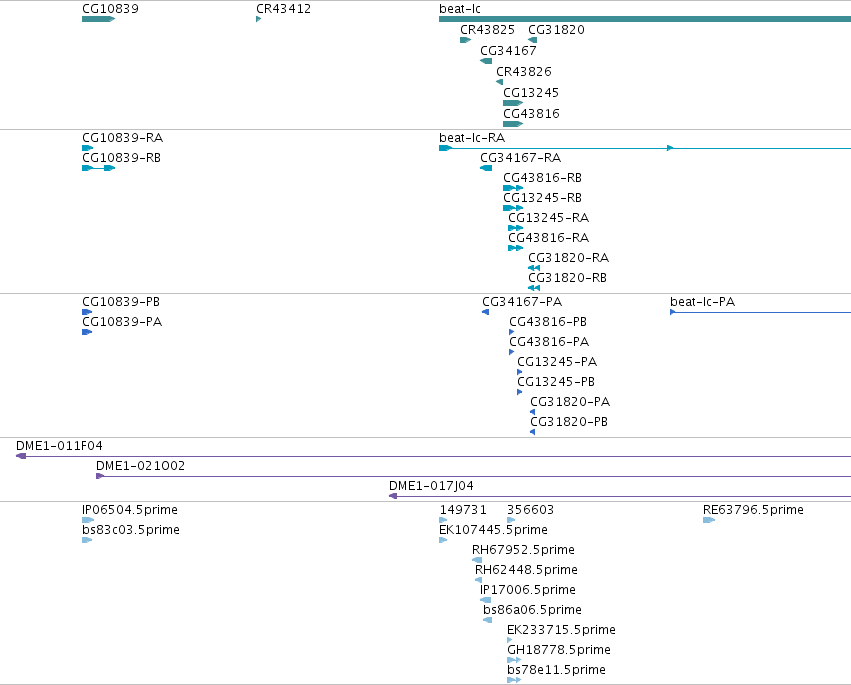Select the CG10839 gene feature
This screenshot has height=685, width=851.
tap(98, 19)
